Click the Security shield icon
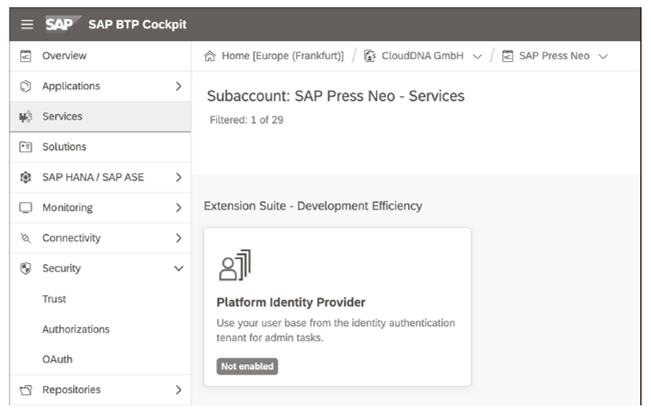This screenshot has height=412, width=651. point(26,268)
